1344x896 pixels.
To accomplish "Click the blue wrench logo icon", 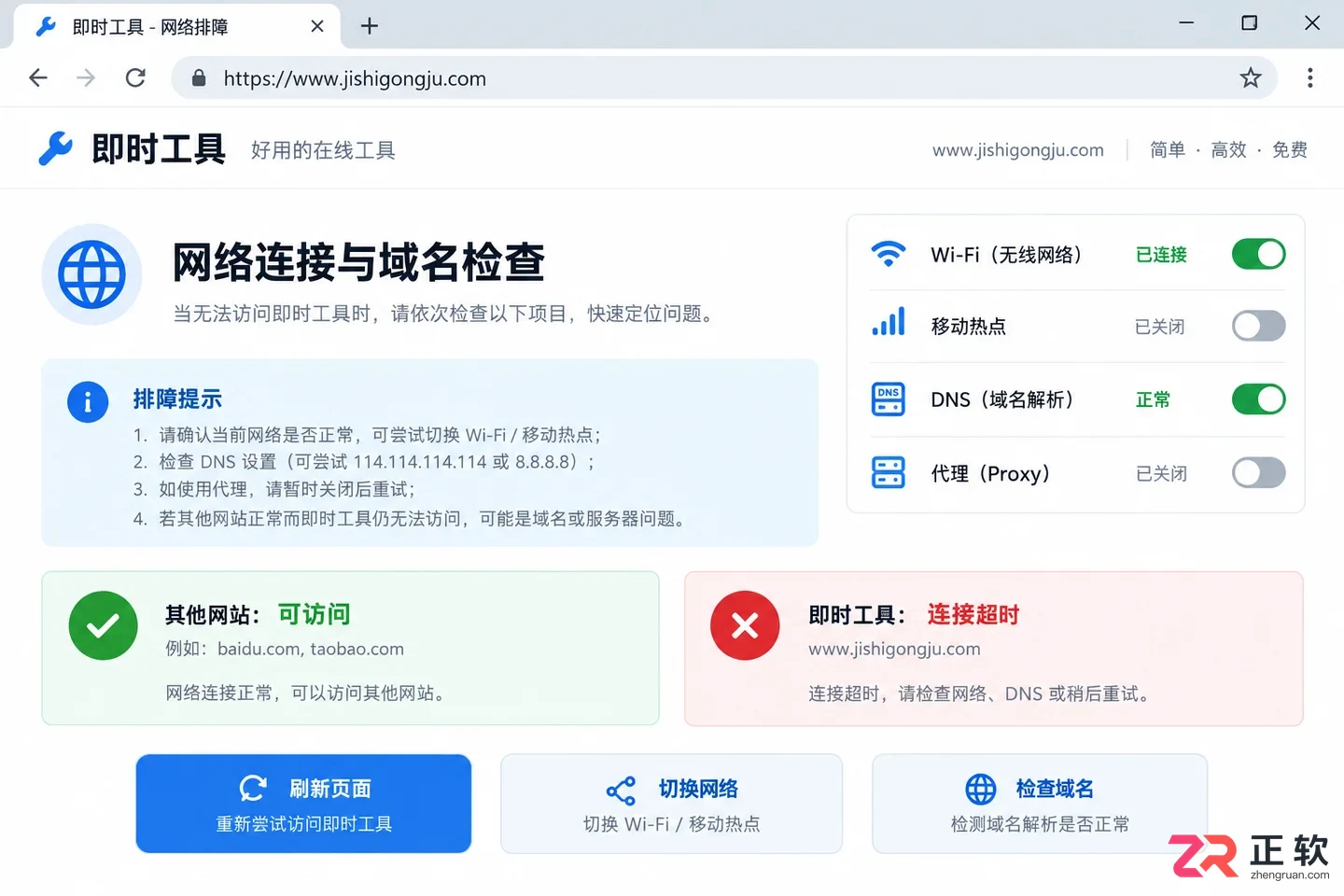I will pos(56,148).
